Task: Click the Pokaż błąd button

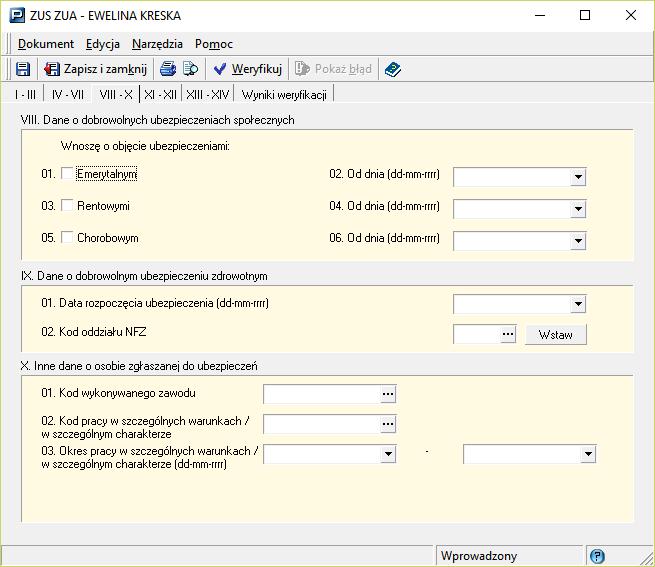Action: 333,69
